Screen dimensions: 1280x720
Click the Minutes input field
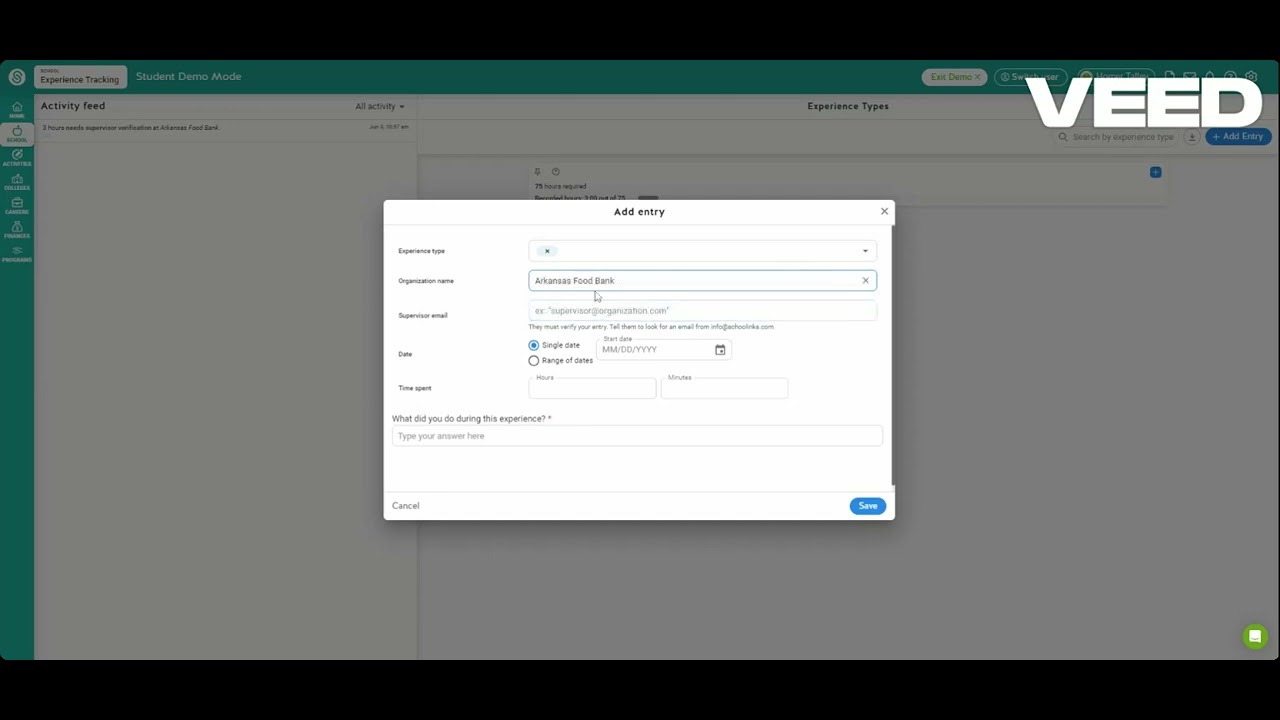pyautogui.click(x=724, y=388)
